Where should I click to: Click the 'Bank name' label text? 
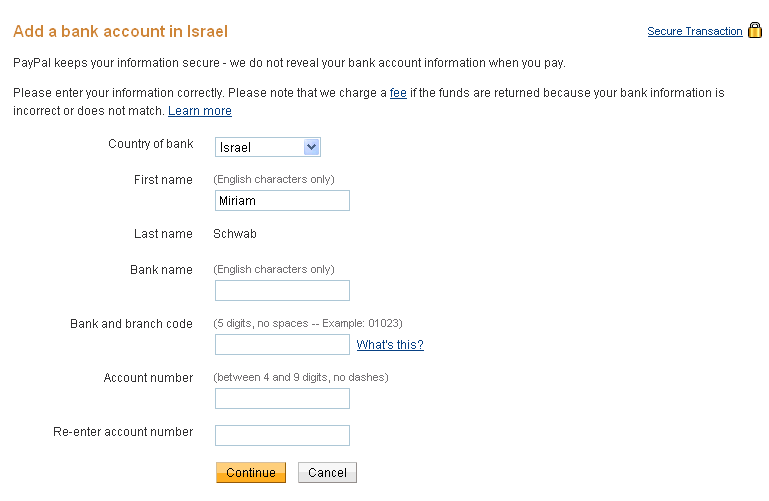pos(161,270)
